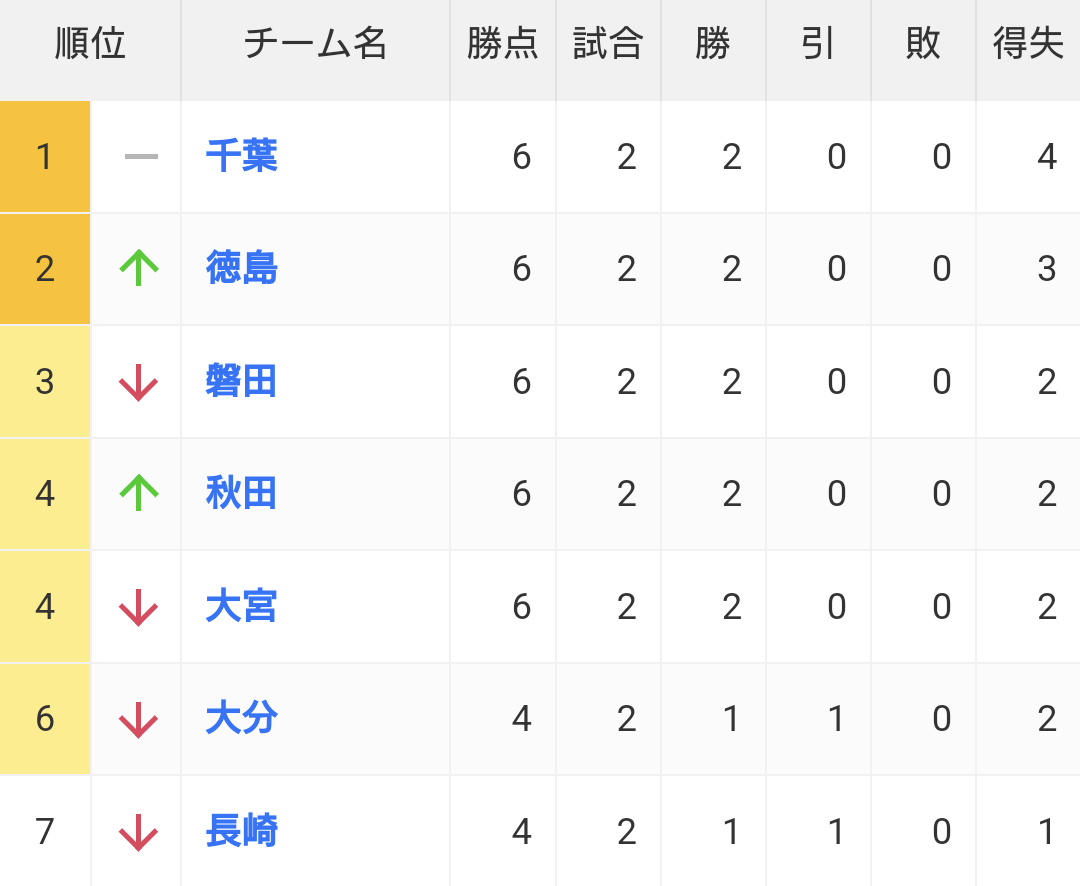The height and width of the screenshot is (886, 1080).
Task: Open the 千葉 team link
Action: point(241,156)
